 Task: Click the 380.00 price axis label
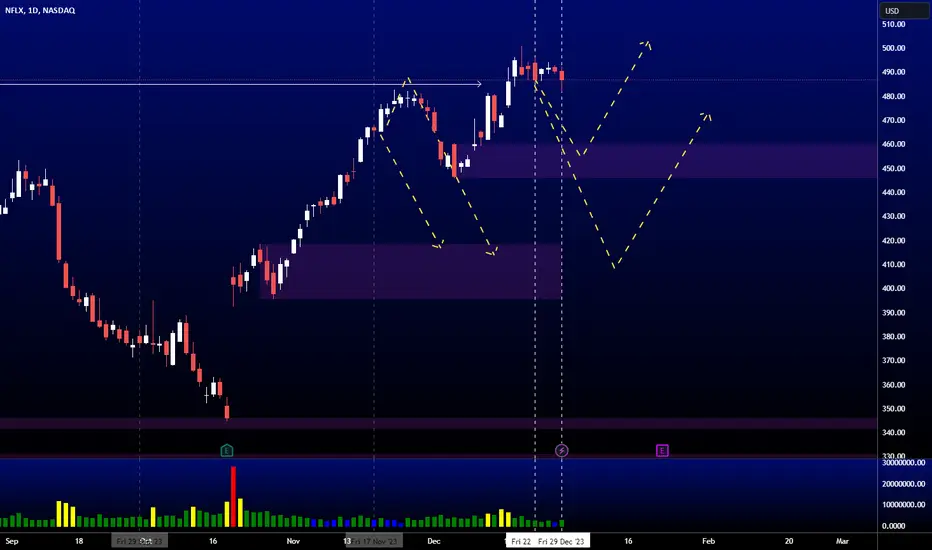point(893,337)
